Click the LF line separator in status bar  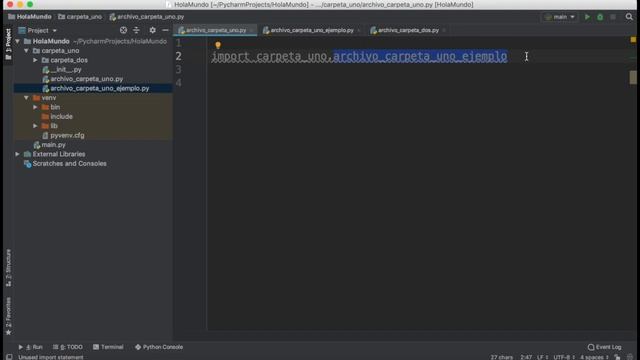click(542, 357)
